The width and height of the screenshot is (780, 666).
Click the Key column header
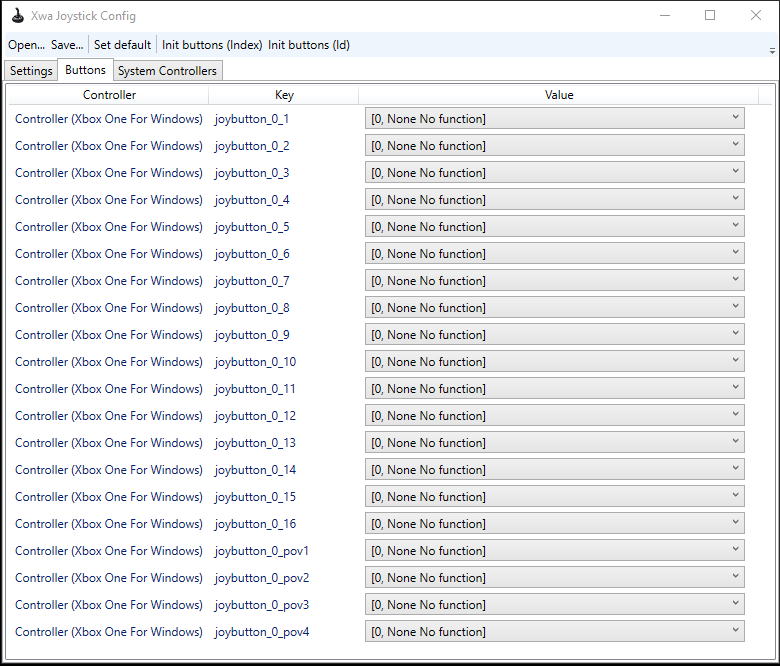coord(284,95)
